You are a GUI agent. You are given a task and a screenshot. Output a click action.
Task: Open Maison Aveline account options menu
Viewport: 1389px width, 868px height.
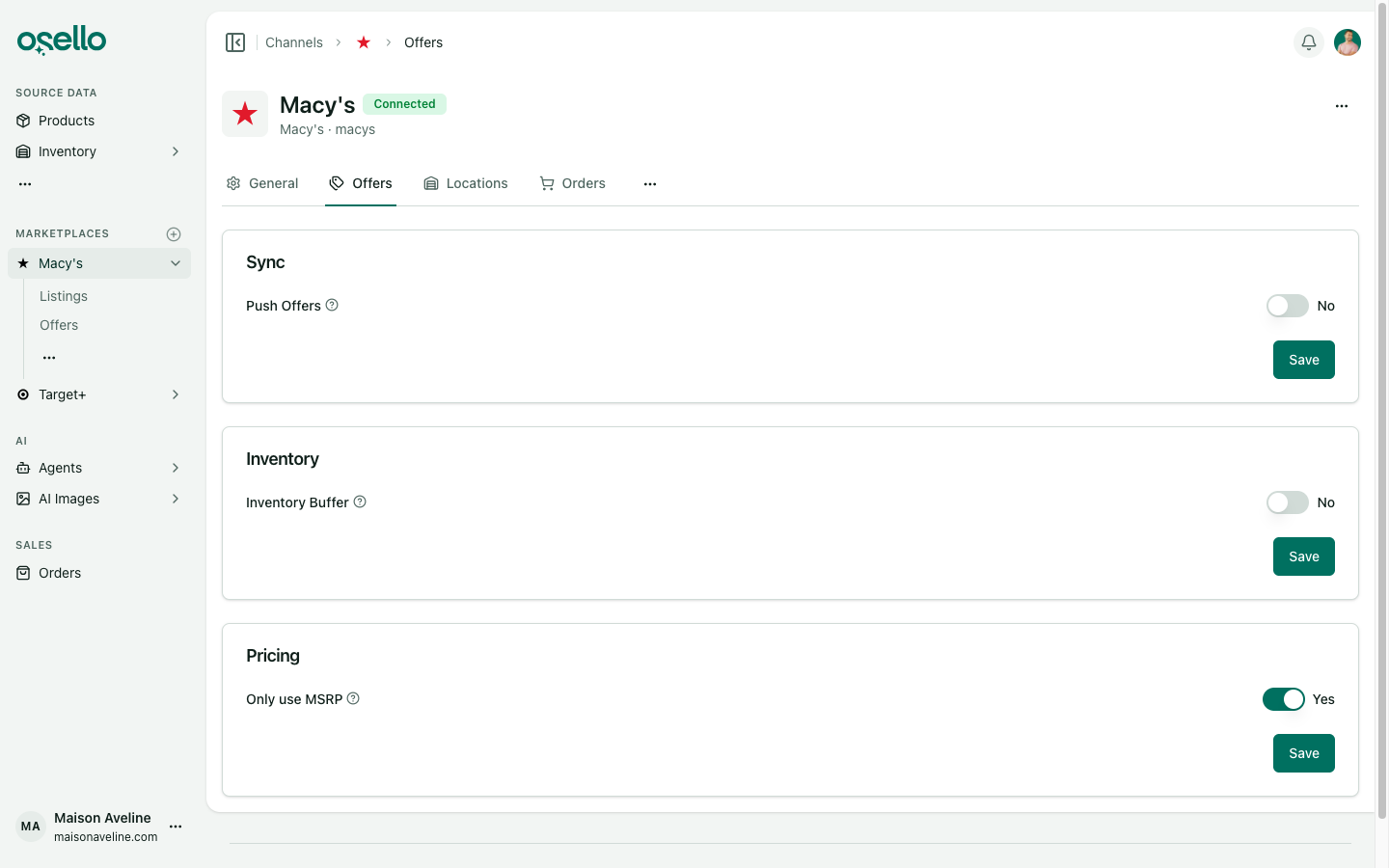176,827
